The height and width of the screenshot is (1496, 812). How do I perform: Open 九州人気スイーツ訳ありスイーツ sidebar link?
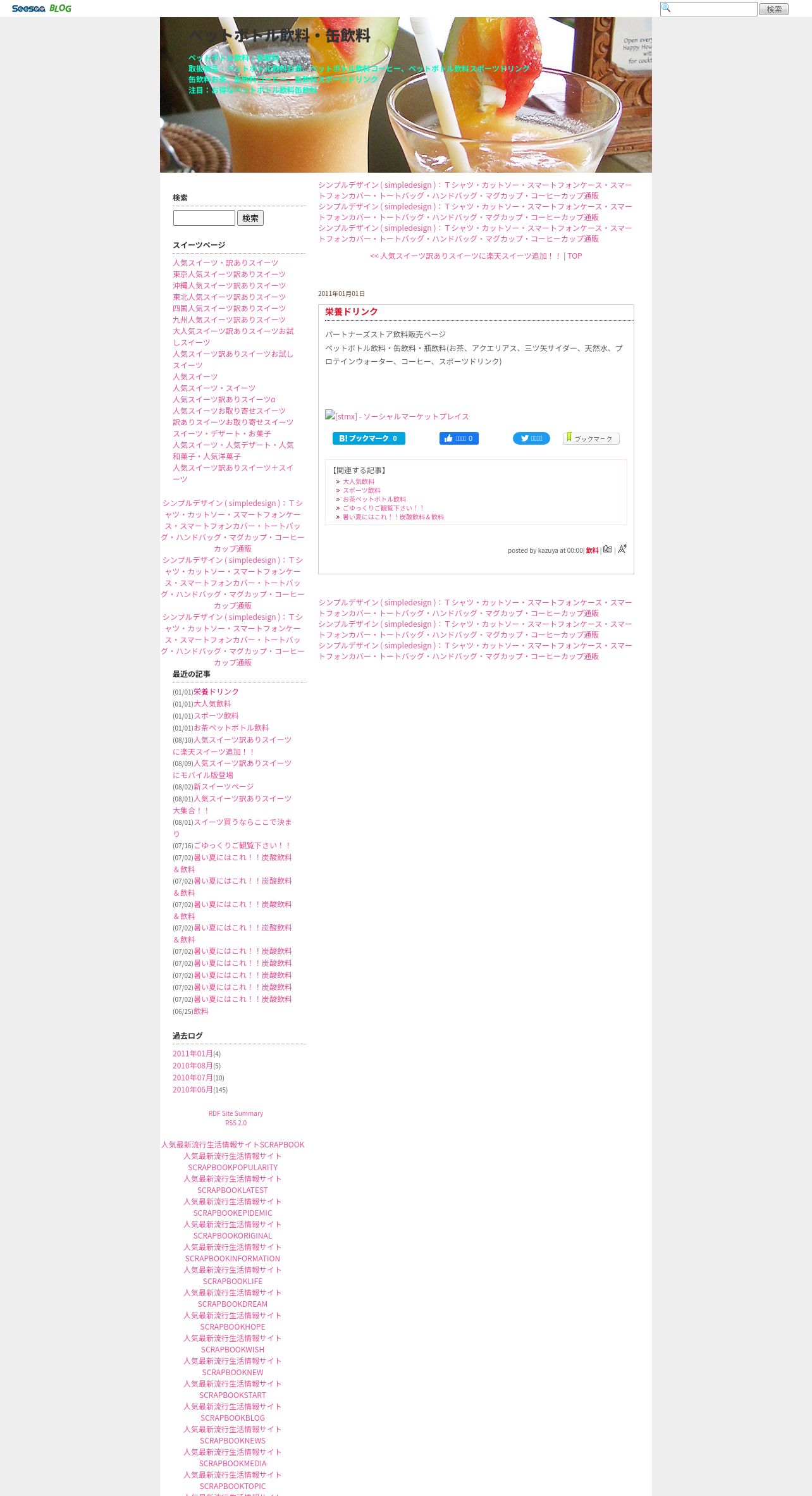pos(230,320)
